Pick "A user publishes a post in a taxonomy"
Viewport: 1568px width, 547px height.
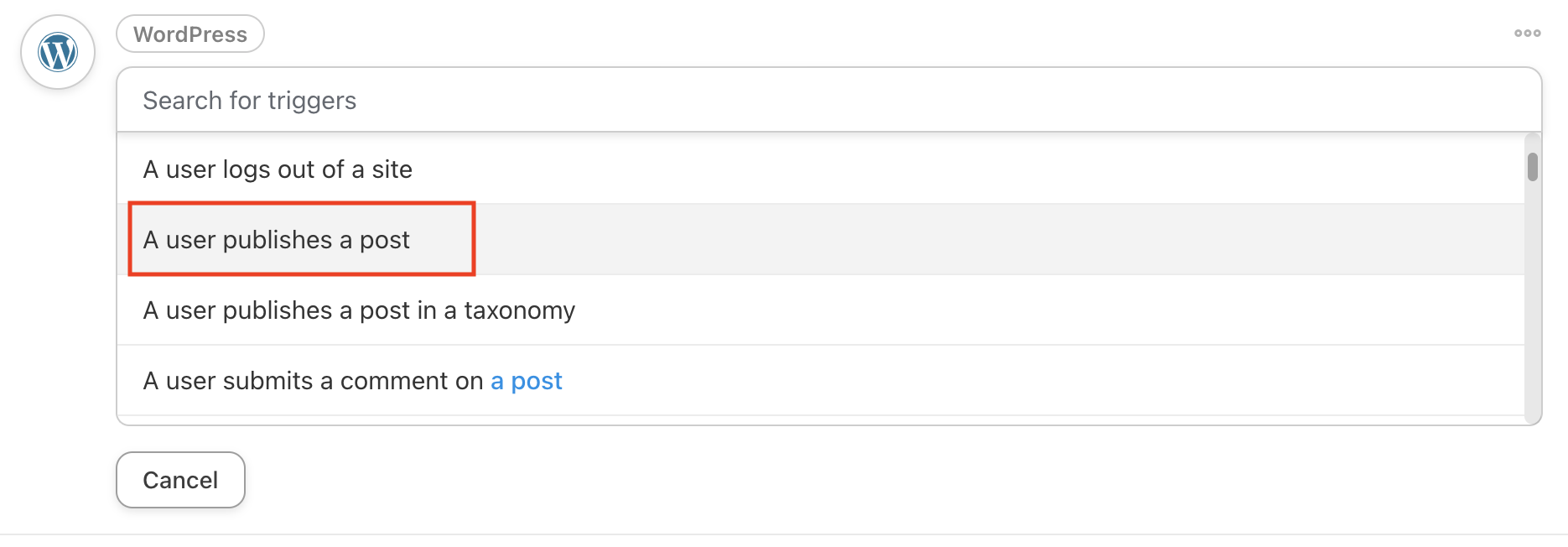(820, 310)
